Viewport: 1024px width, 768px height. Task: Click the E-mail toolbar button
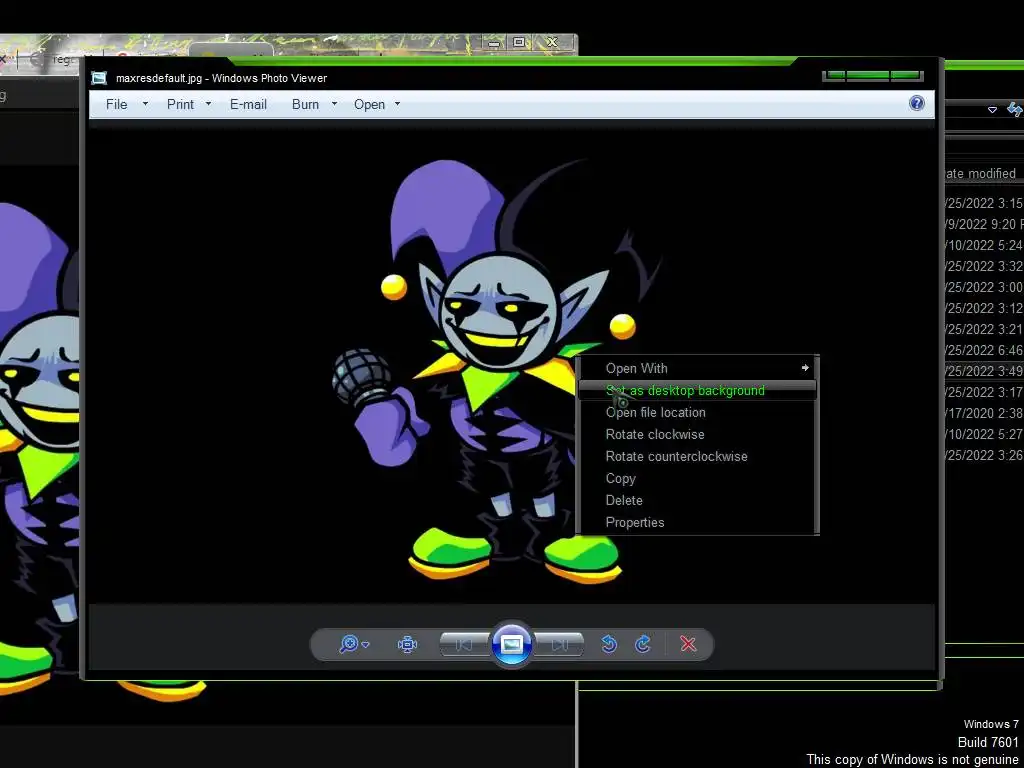click(x=248, y=104)
